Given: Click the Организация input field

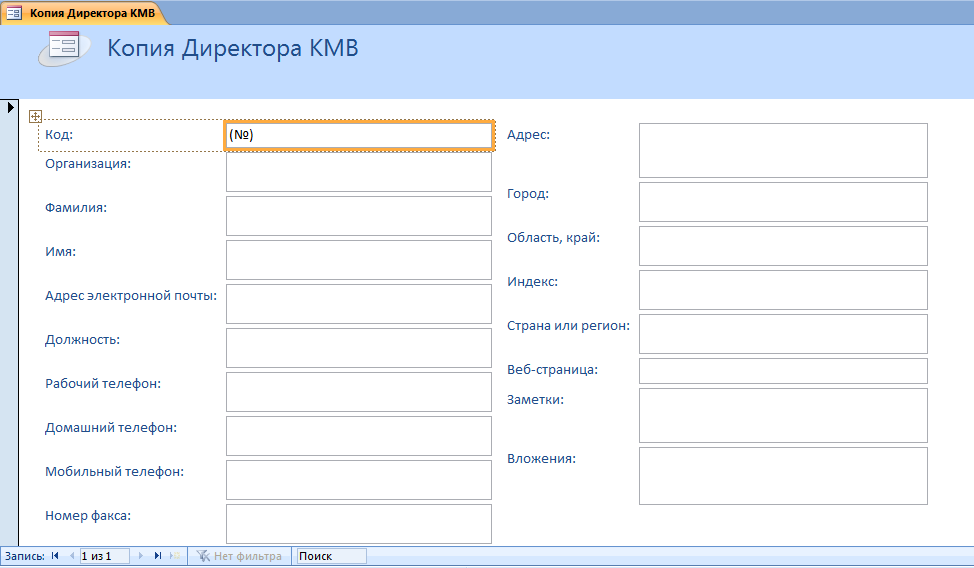Looking at the screenshot, I should [359, 172].
